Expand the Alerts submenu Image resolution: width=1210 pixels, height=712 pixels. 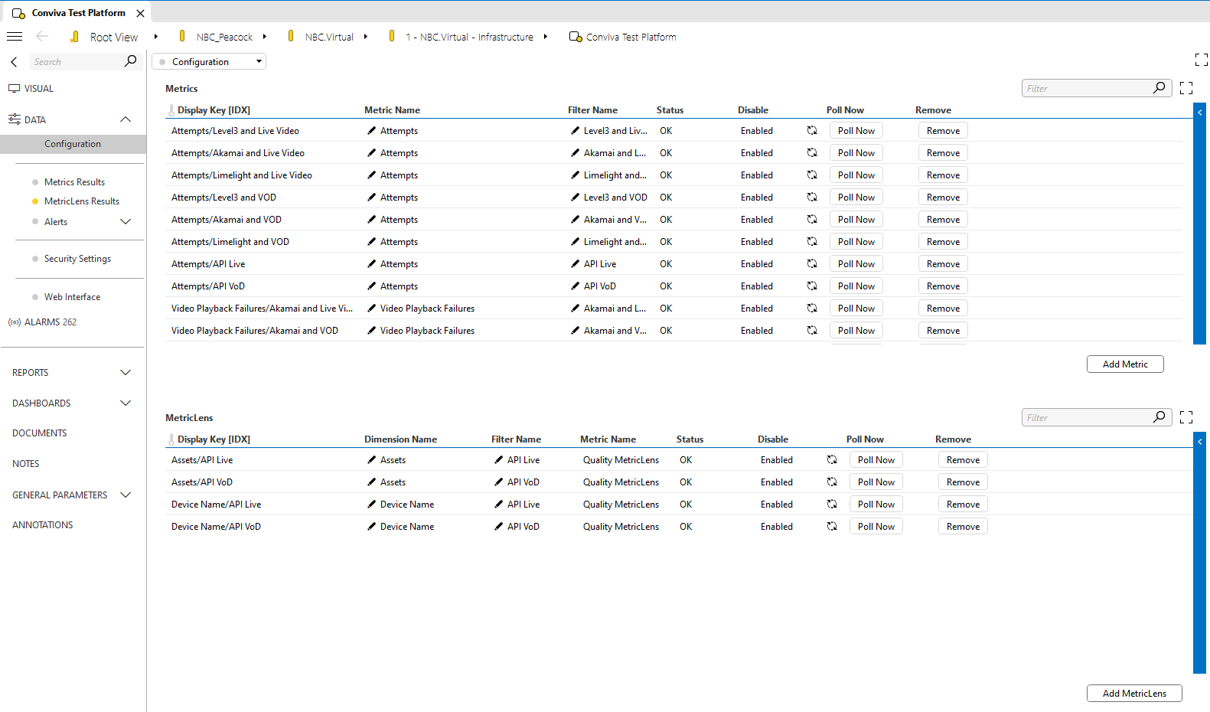click(x=125, y=222)
